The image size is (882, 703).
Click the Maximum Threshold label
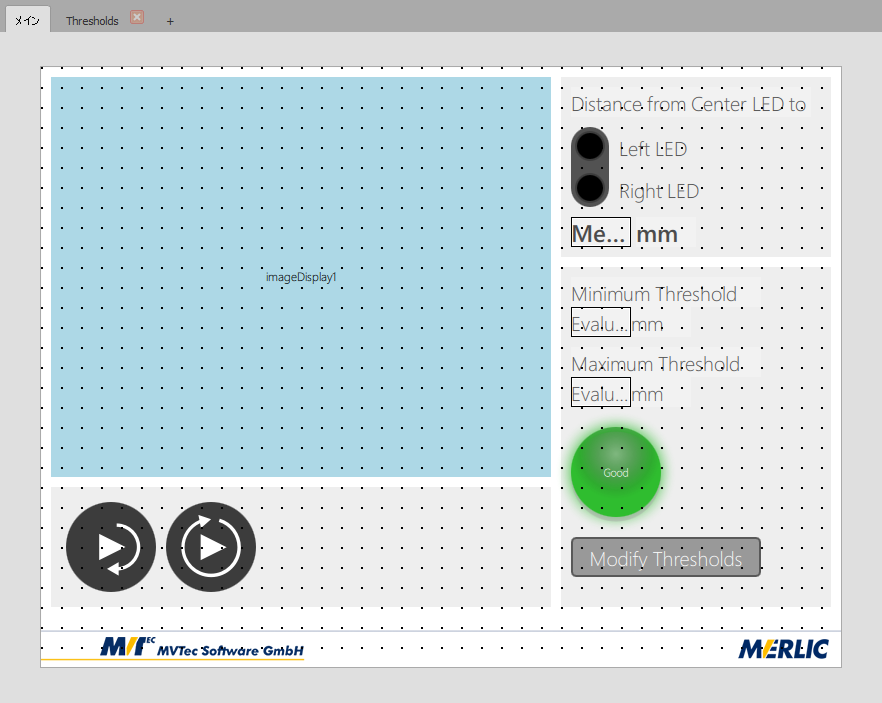pyautogui.click(x=656, y=364)
